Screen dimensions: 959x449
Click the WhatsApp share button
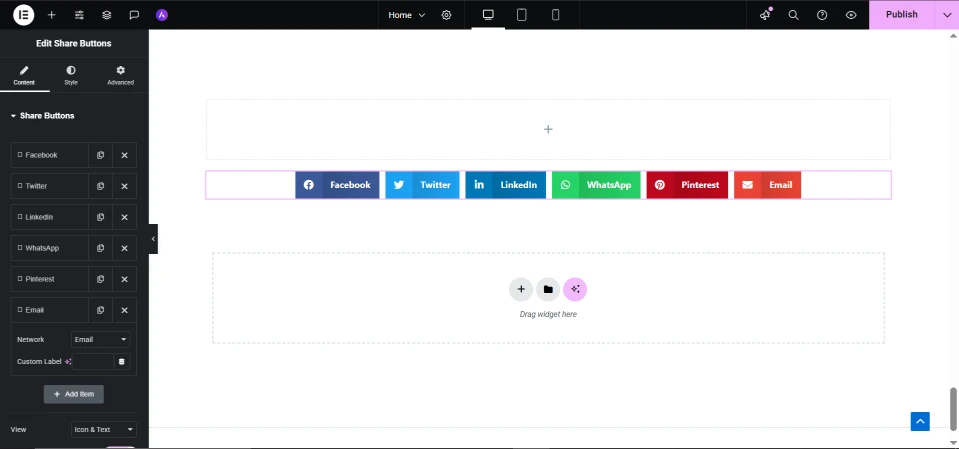click(596, 185)
